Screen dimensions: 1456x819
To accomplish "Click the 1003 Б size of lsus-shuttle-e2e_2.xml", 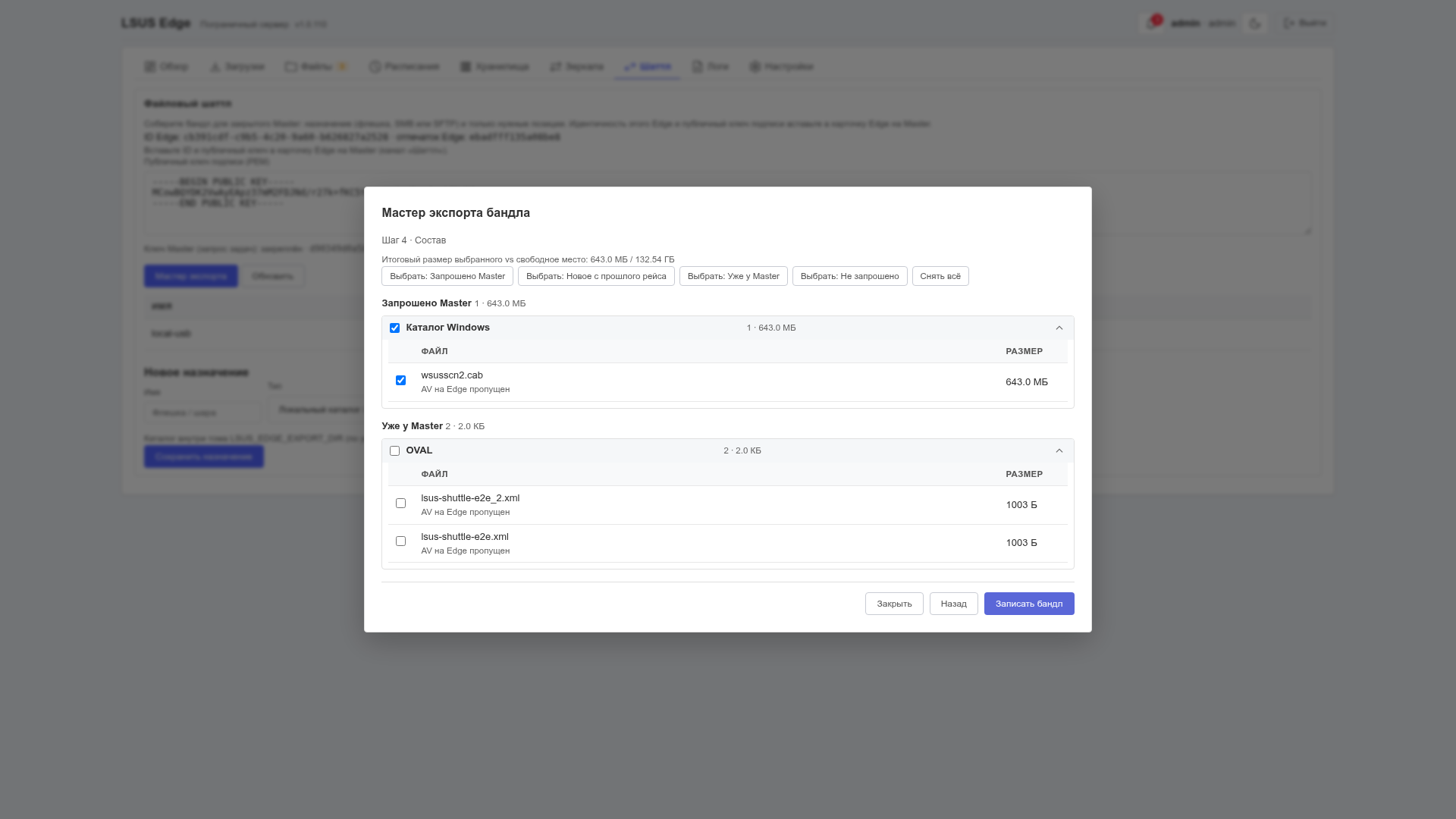I will coord(1021,505).
